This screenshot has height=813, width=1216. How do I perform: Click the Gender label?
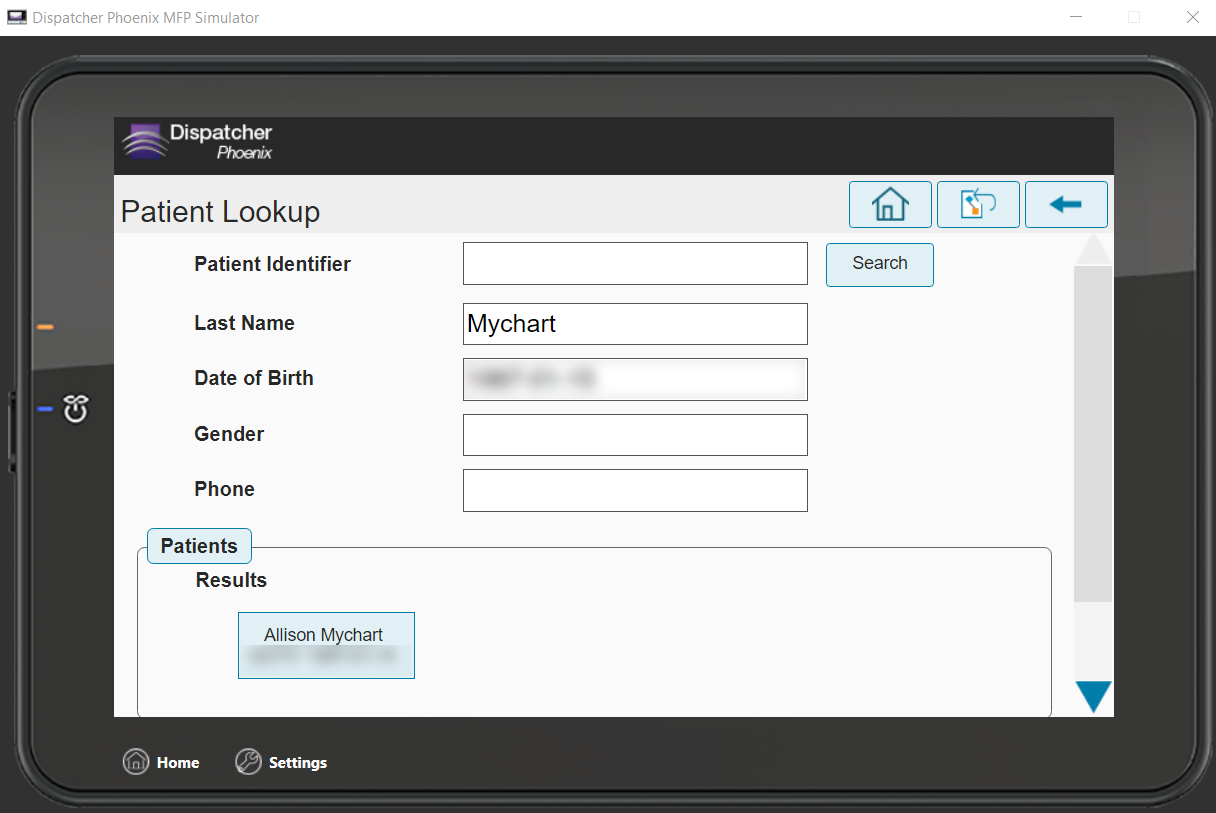click(229, 434)
